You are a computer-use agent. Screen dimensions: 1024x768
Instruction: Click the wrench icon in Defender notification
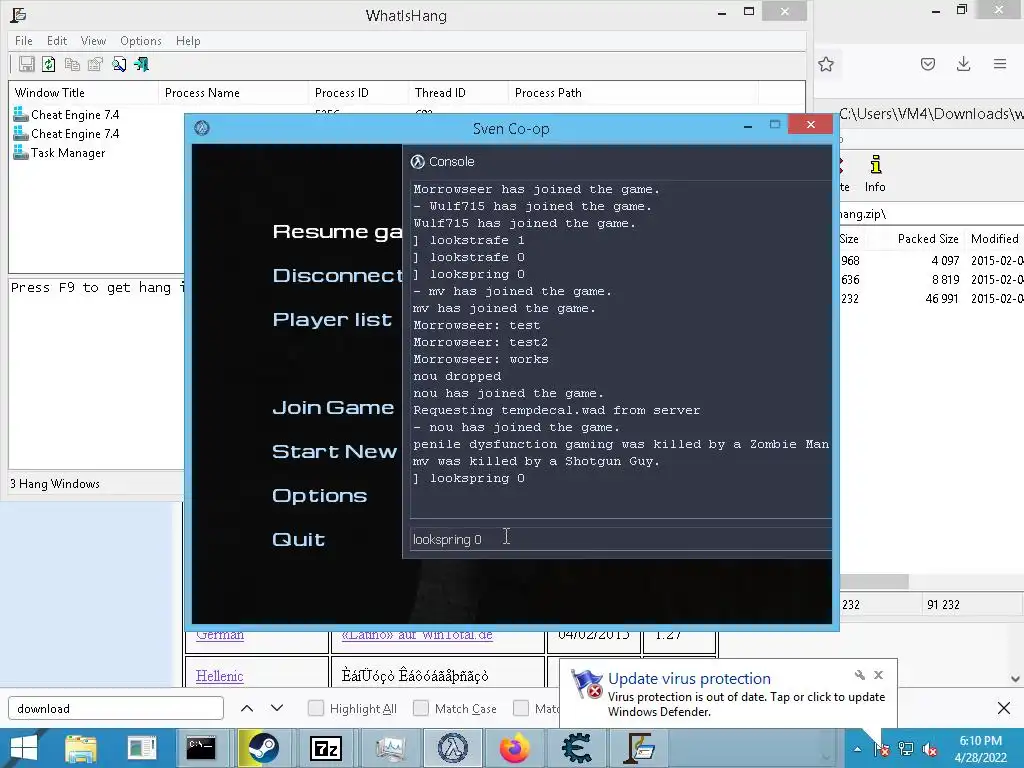pyautogui.click(x=860, y=675)
